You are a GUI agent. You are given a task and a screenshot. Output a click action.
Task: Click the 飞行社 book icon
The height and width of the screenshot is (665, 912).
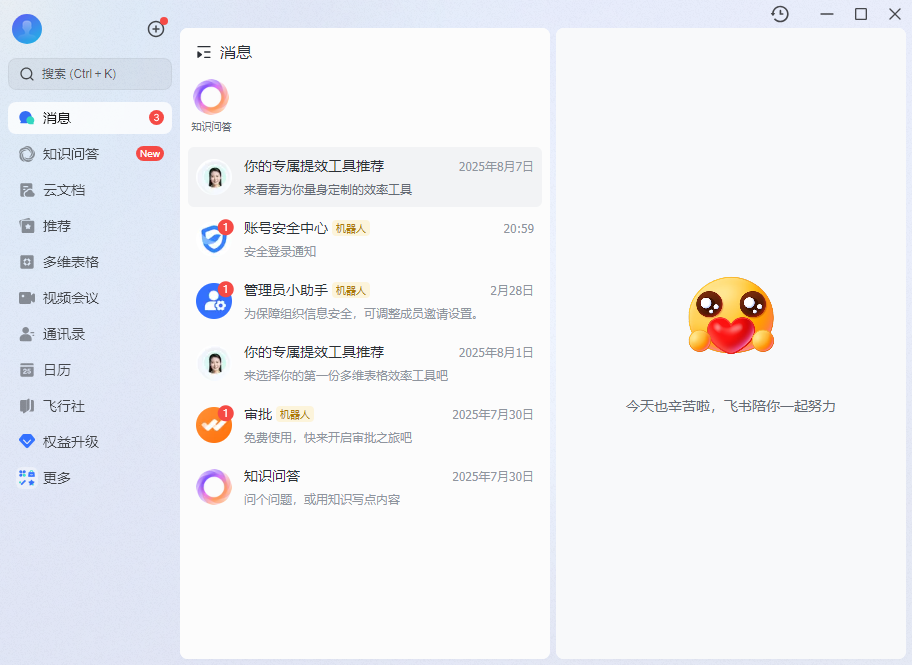27,406
